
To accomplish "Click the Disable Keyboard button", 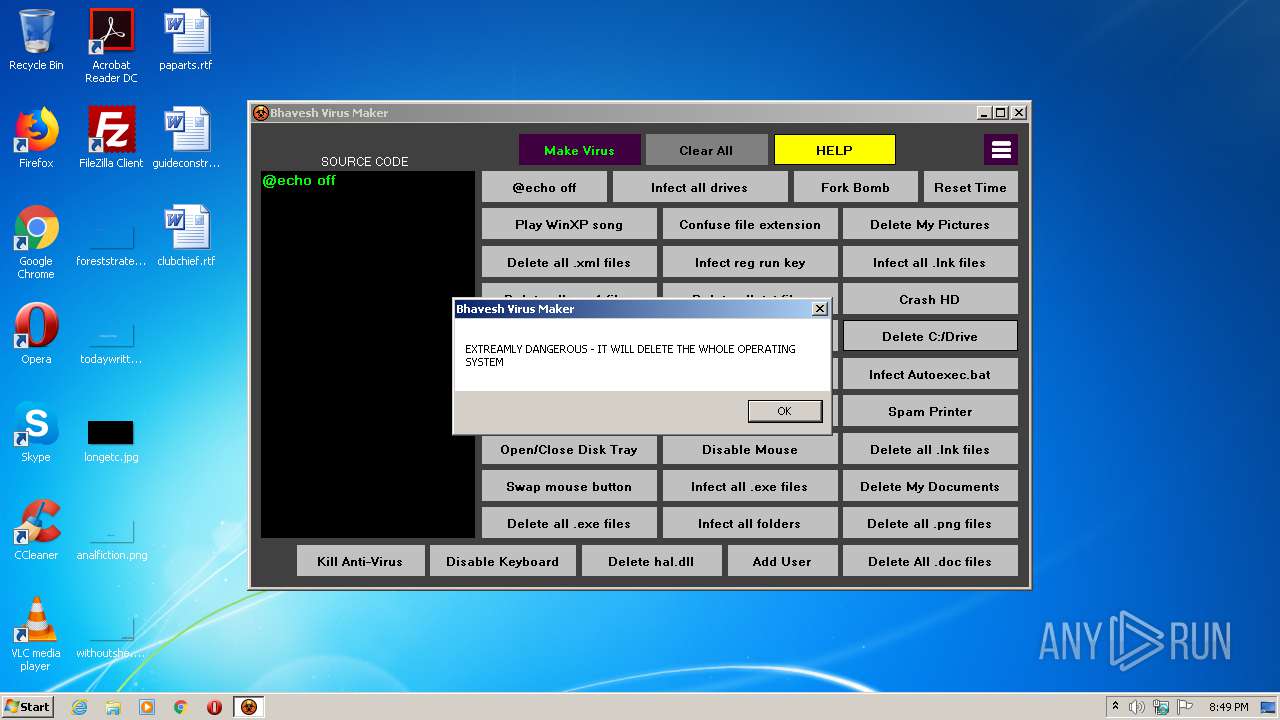I will (x=503, y=561).
